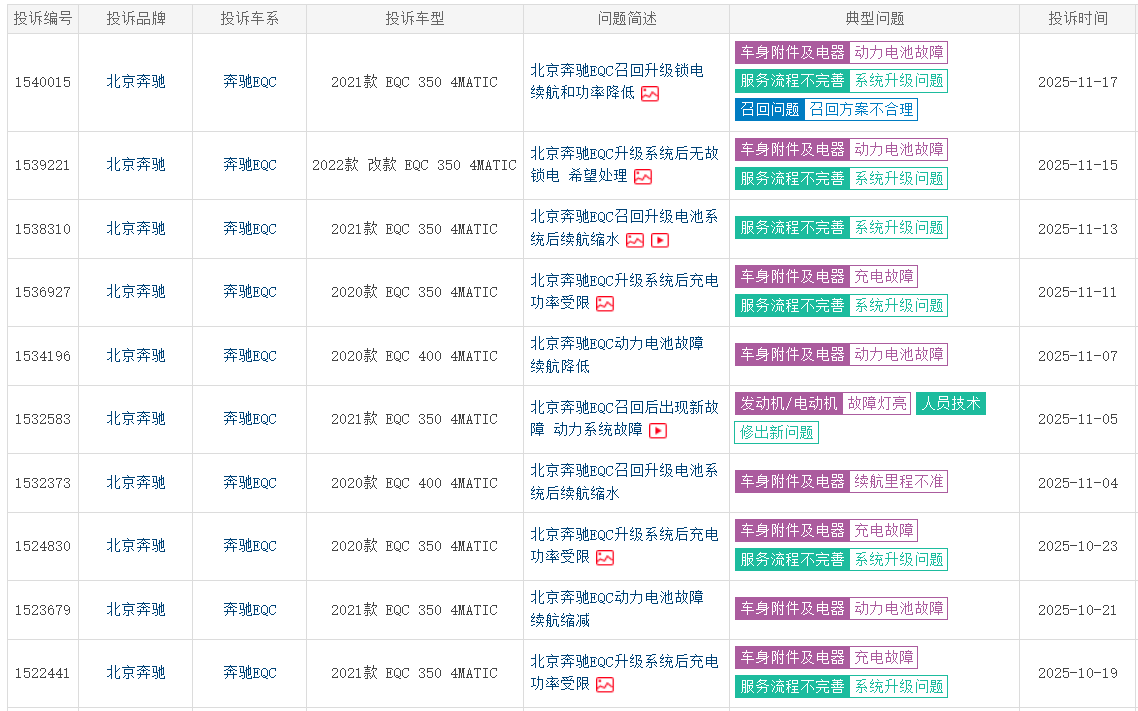1138x711 pixels.
Task: Open picture icon in complaint 1539221 description
Action: (643, 176)
